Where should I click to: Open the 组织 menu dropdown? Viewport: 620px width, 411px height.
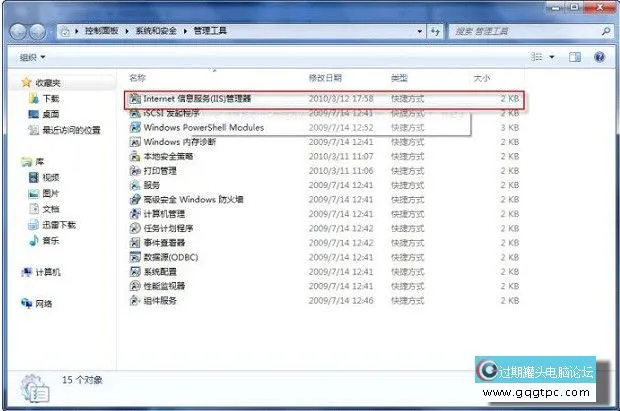pos(32,58)
